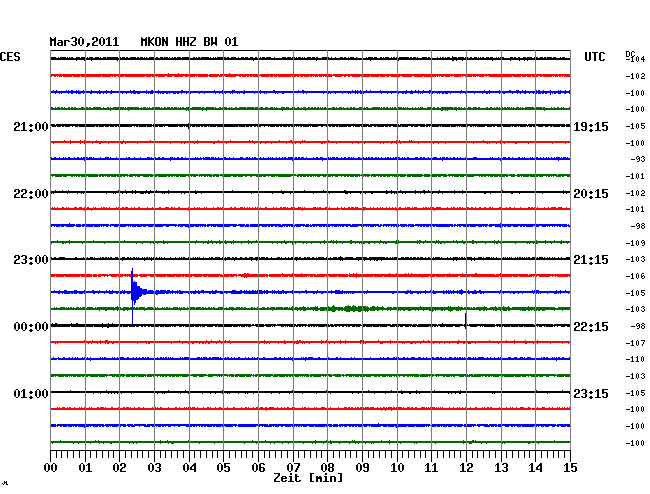The image size is (650, 494).
Task: Click the black trace at the 23:00 row
Action: [310, 259]
